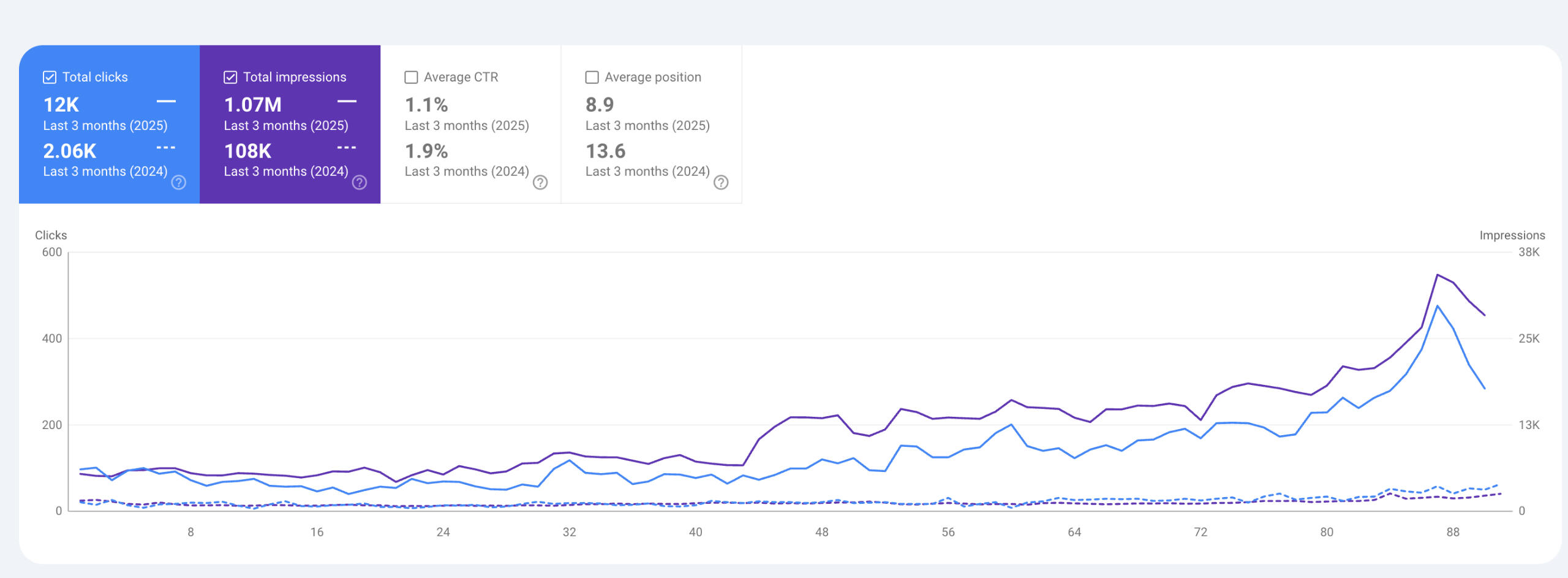Screen dimensions: 1568x578
Task: Select the Average position metric card
Action: 651,123
